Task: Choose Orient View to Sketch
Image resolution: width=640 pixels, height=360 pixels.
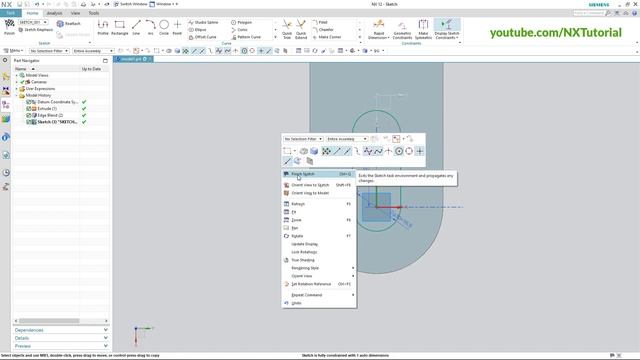Action: 319,185
